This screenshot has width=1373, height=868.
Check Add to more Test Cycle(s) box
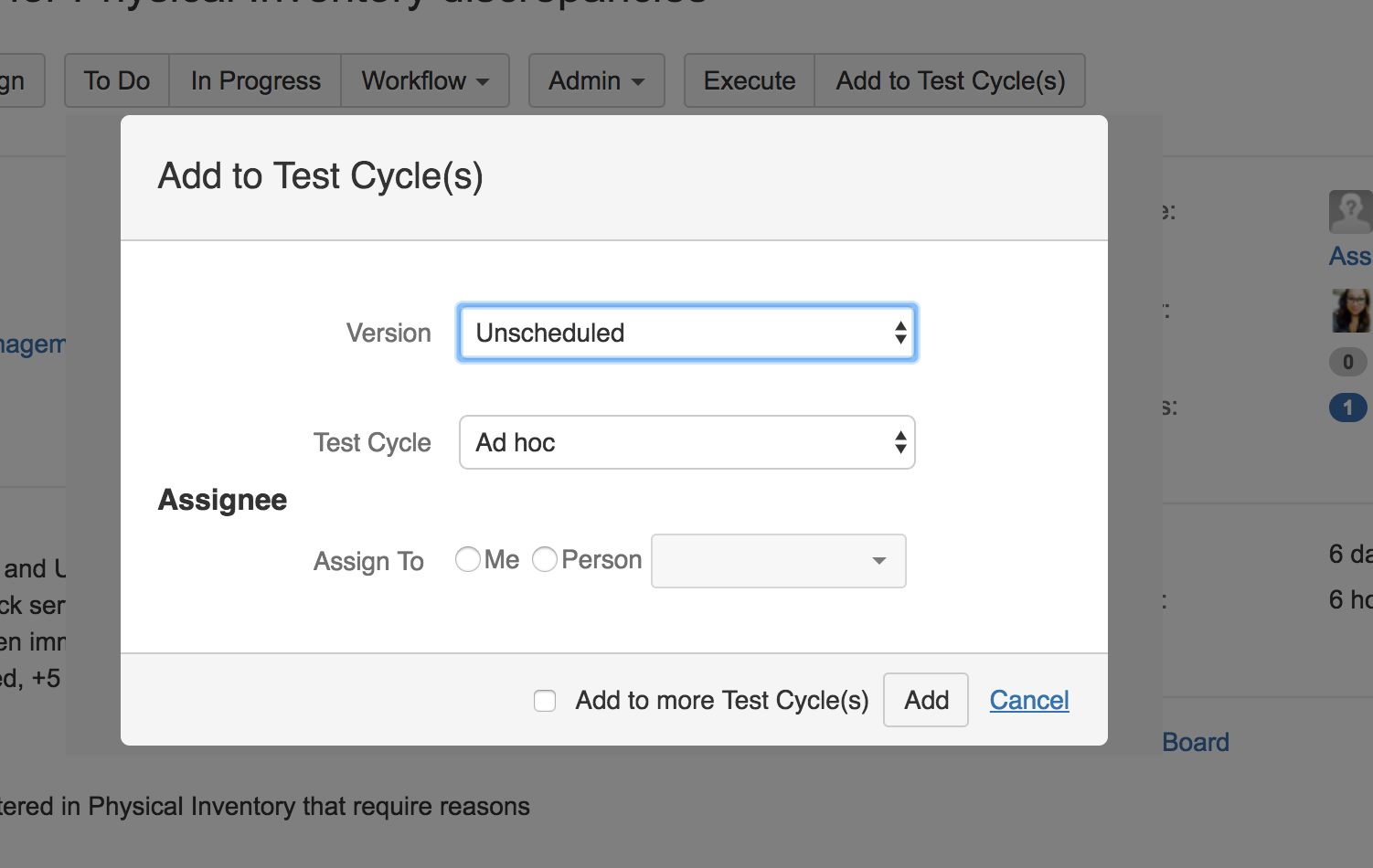pos(545,701)
